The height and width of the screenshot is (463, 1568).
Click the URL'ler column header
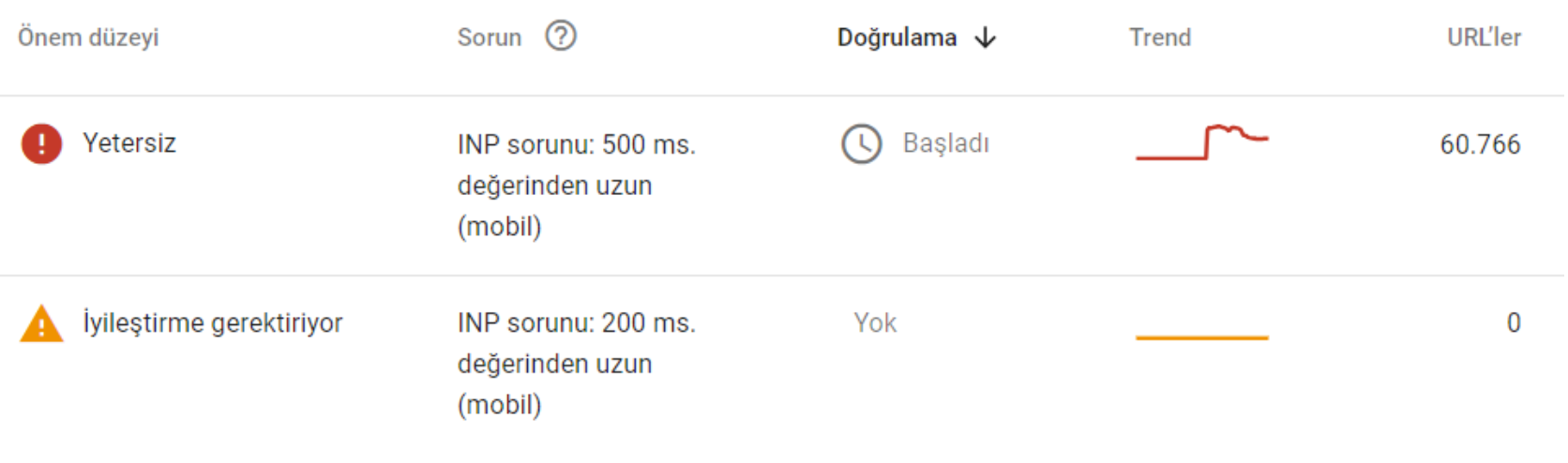(1483, 37)
